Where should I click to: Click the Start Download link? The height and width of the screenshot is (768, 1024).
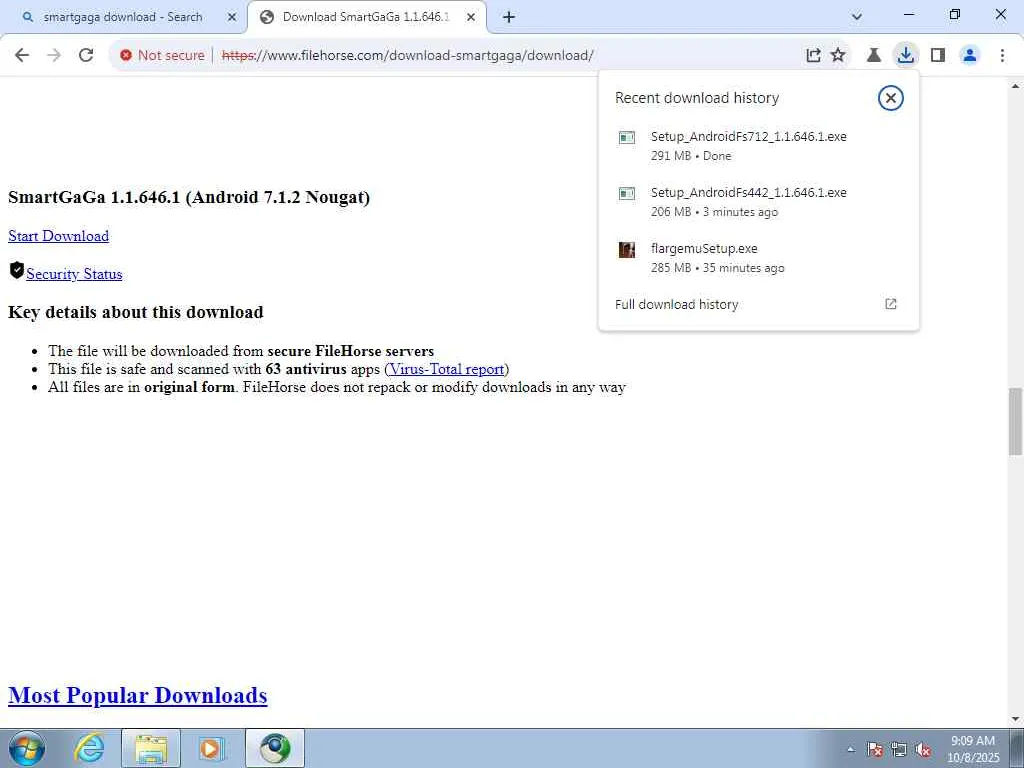pos(58,236)
